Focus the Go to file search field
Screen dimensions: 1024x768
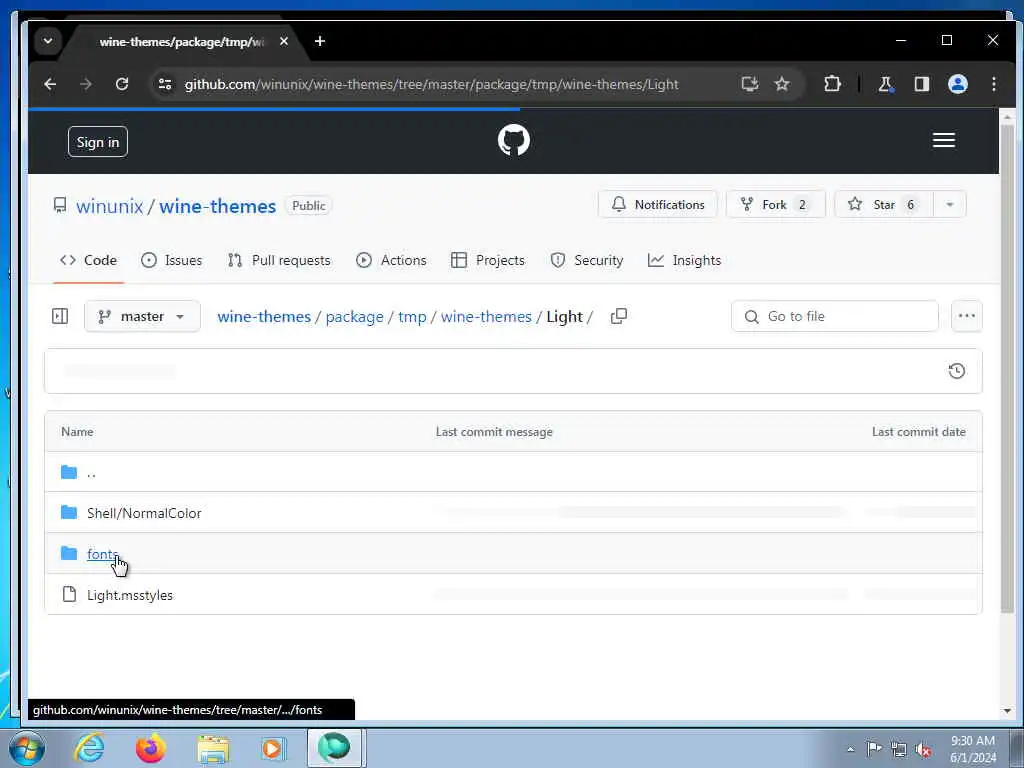tap(835, 316)
